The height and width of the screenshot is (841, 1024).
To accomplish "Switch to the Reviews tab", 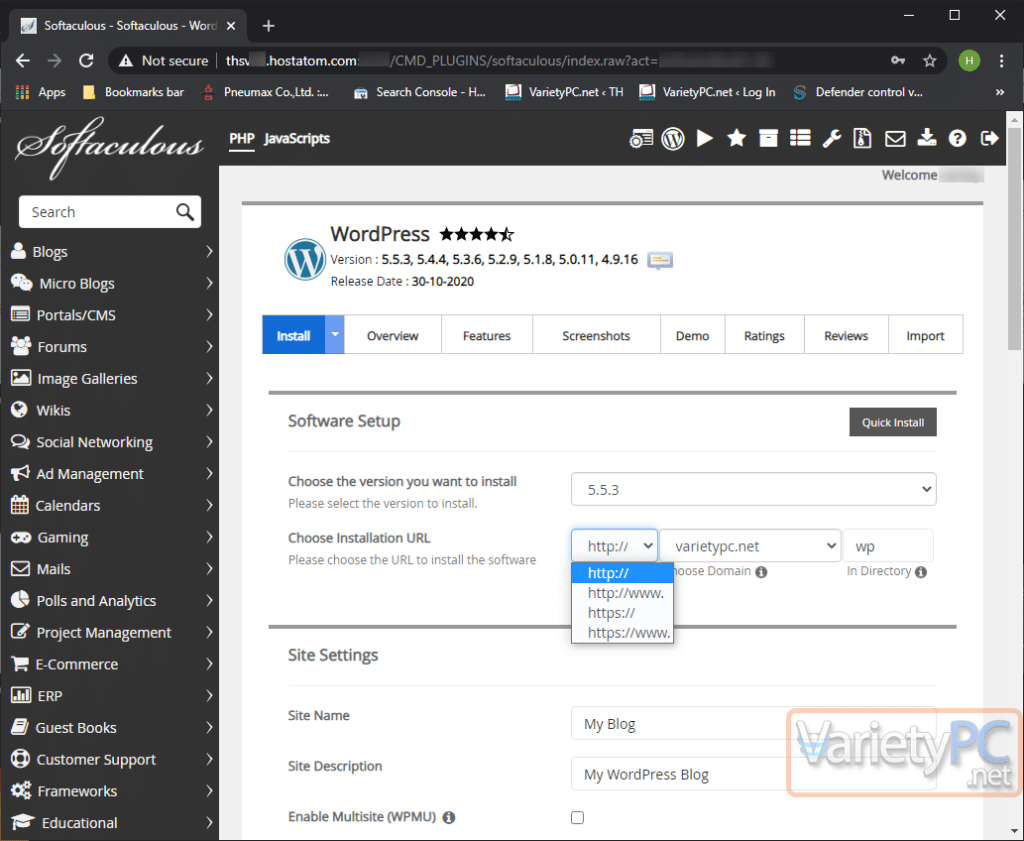I will click(846, 336).
